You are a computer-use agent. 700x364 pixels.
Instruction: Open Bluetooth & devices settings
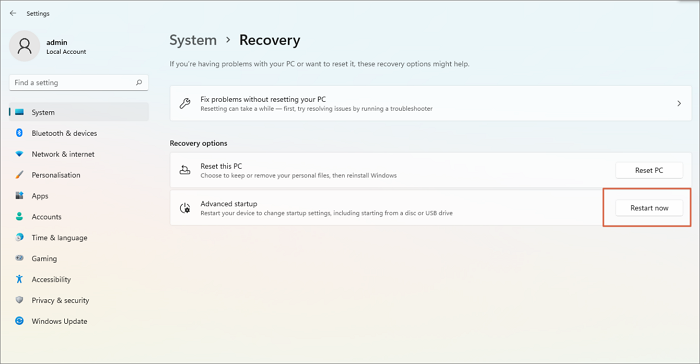[64, 133]
